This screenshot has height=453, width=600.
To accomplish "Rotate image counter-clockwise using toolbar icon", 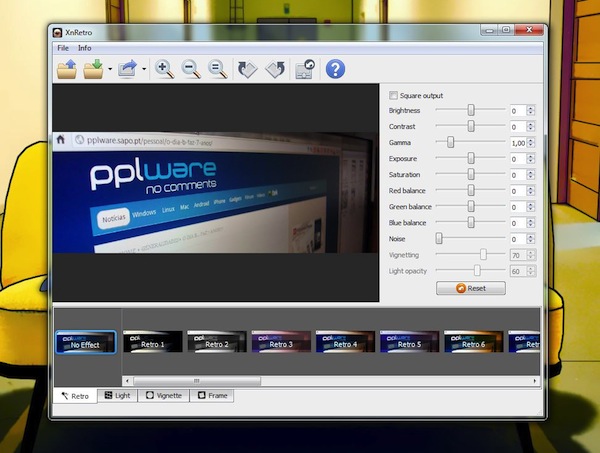I will (275, 69).
